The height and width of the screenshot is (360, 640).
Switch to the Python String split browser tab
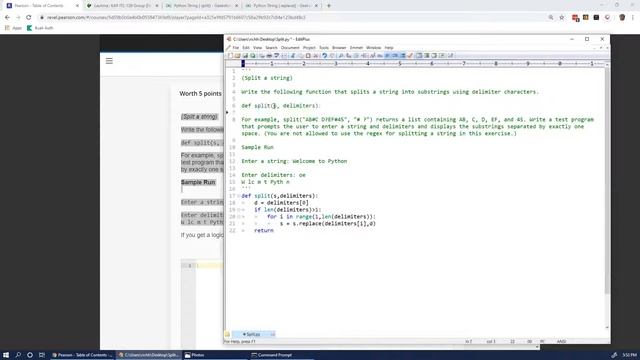click(x=202, y=6)
